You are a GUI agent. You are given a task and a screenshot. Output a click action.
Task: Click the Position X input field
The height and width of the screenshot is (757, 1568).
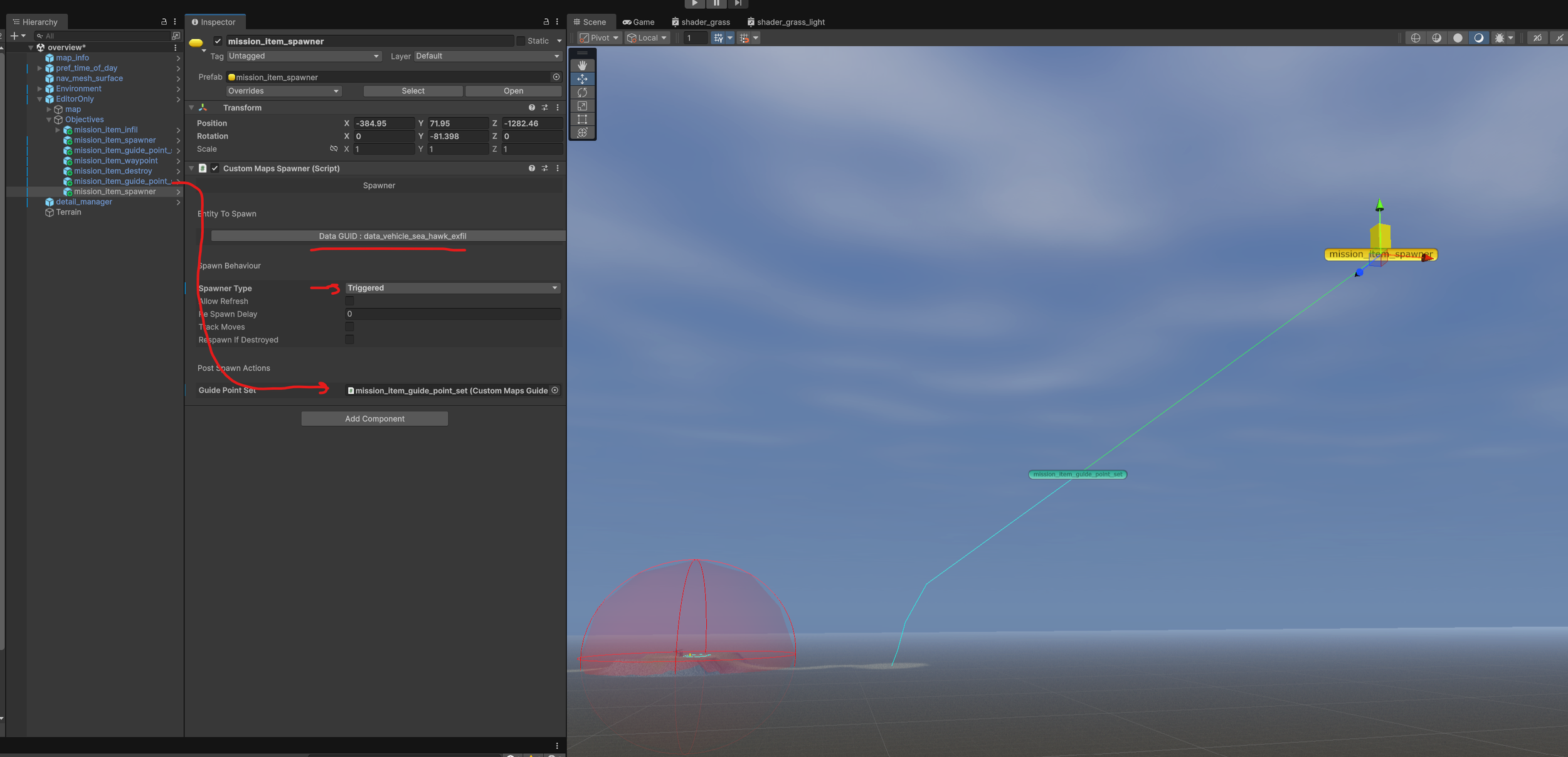click(383, 124)
